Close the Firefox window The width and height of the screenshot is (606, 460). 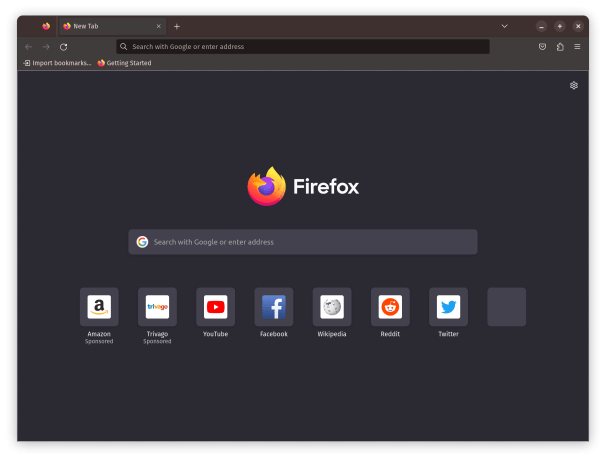coord(578,26)
